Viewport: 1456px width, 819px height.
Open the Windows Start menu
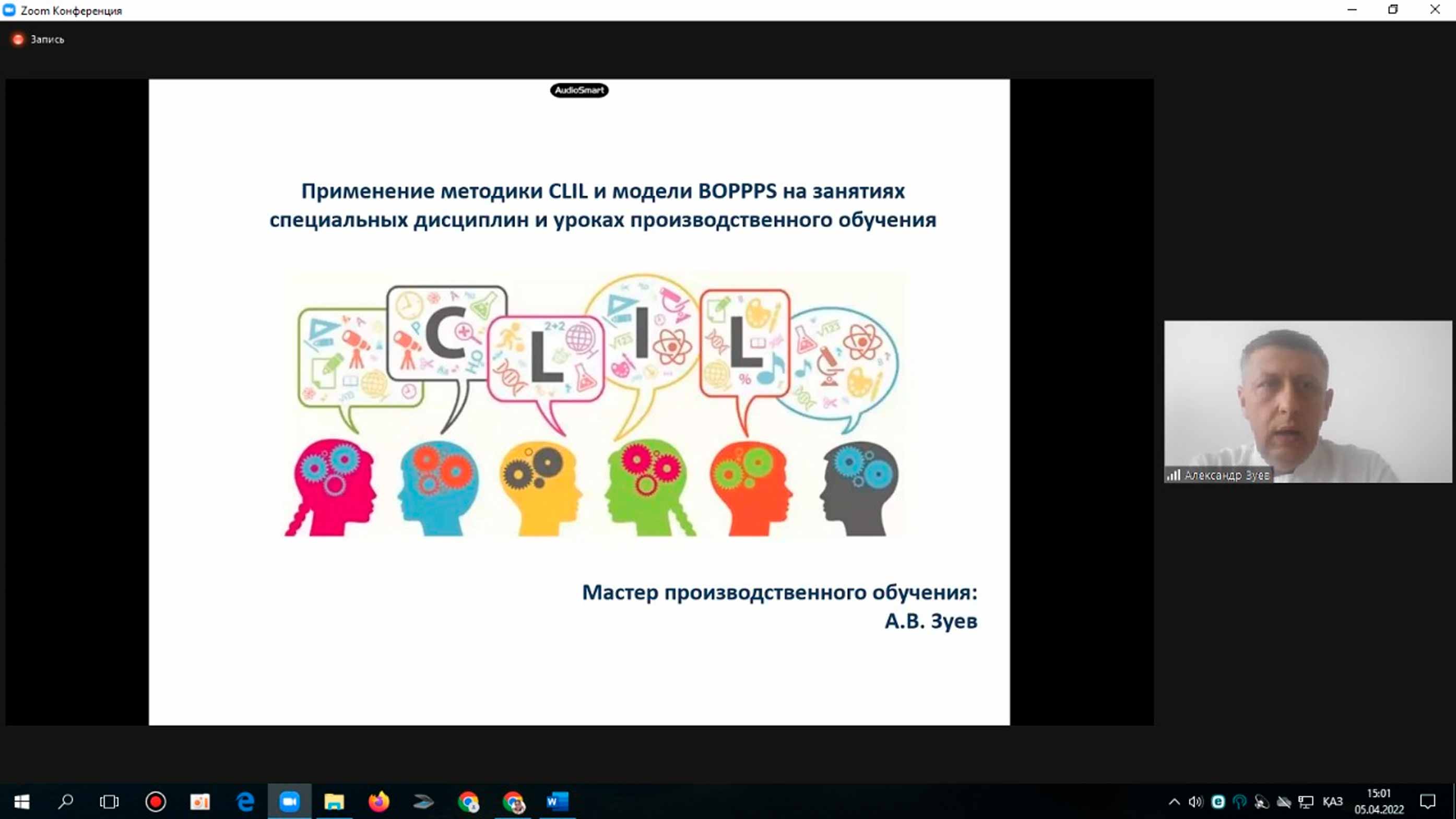coord(21,801)
